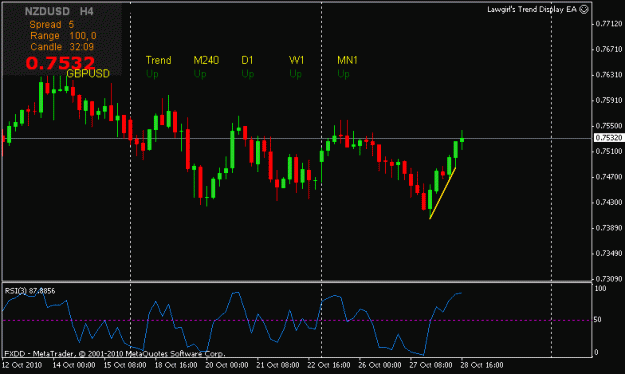Click the 0.77120 price scale value

(x=609, y=24)
